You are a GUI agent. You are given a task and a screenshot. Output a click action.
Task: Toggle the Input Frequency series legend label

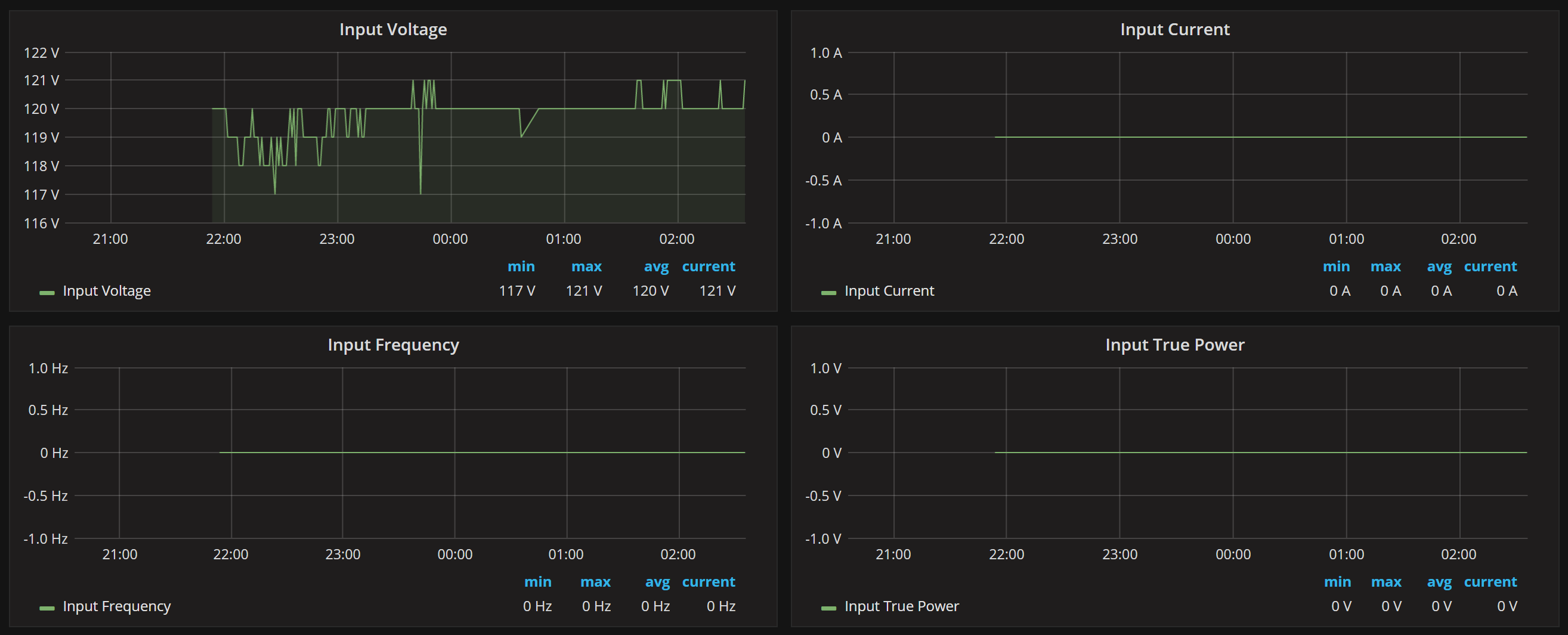(x=116, y=606)
